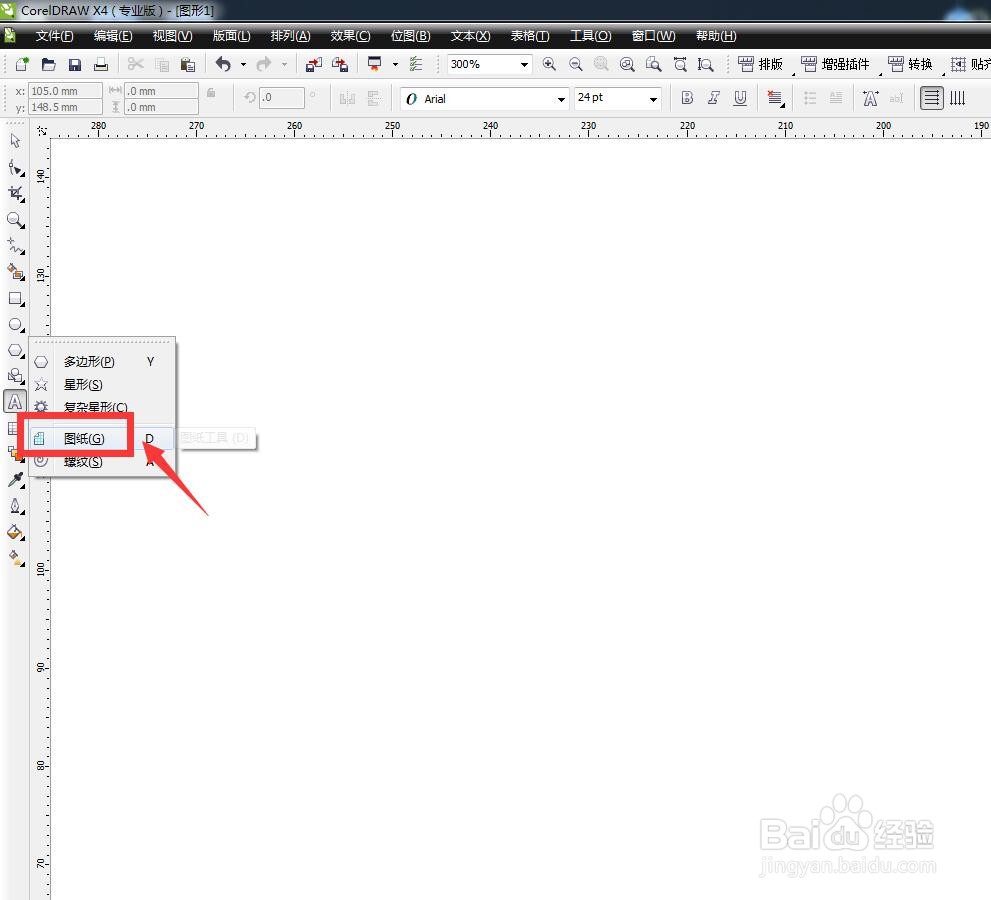Choose 螺纹(S) from flyout
Image resolution: width=991 pixels, height=900 pixels.
point(102,461)
